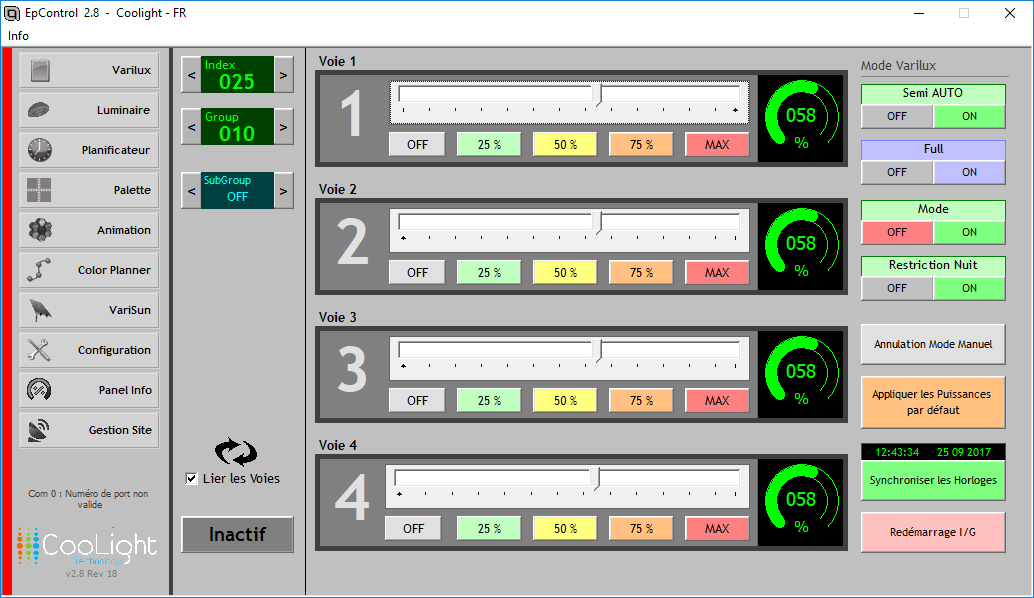Click the Planificateur clock icon
Screen dimensions: 1034x598
tap(40, 150)
